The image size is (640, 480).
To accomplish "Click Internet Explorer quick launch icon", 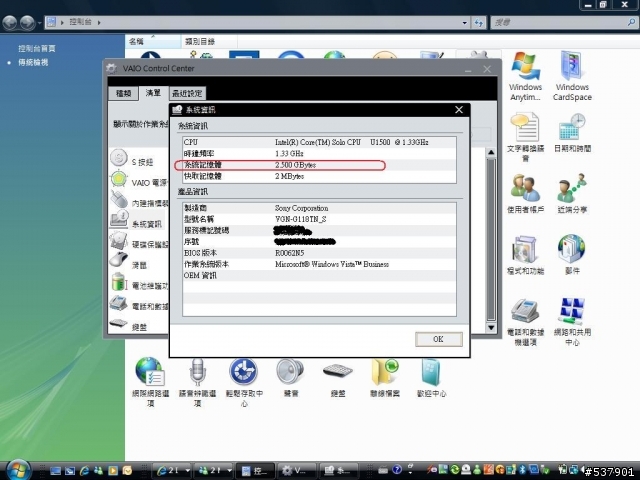I will tap(84, 471).
